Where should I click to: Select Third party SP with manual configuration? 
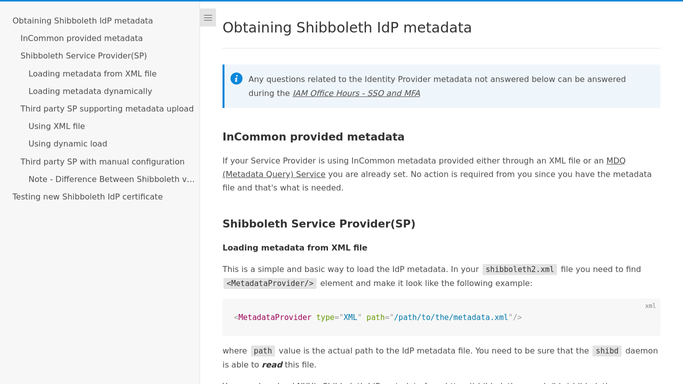(102, 162)
